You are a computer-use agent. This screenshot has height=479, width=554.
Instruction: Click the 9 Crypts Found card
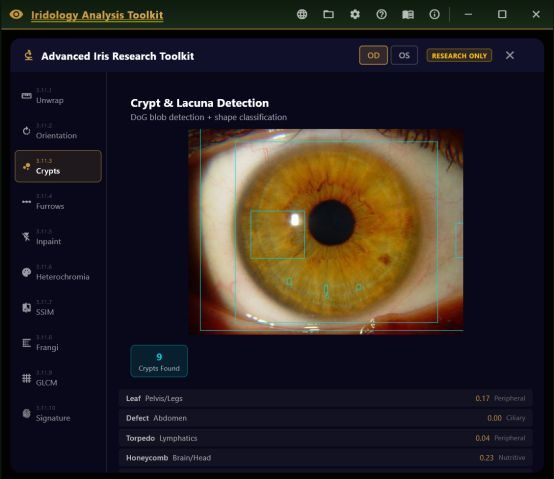click(159, 361)
